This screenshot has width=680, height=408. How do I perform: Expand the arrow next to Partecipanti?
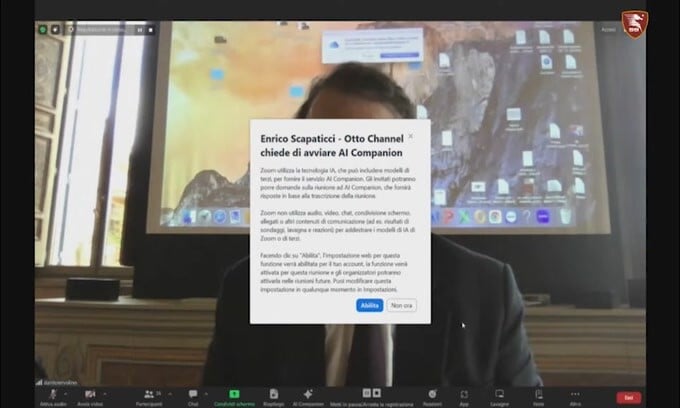pyautogui.click(x=170, y=394)
